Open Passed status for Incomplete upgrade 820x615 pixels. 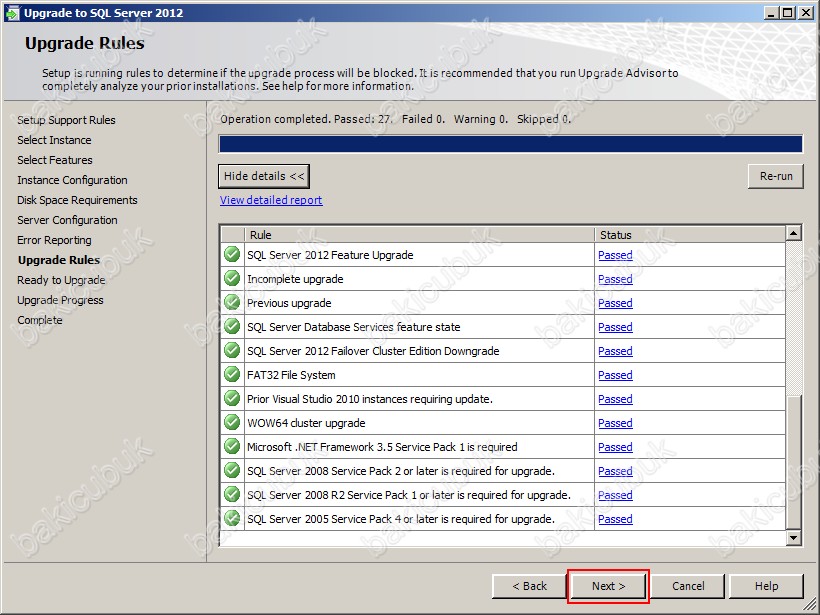coord(615,279)
